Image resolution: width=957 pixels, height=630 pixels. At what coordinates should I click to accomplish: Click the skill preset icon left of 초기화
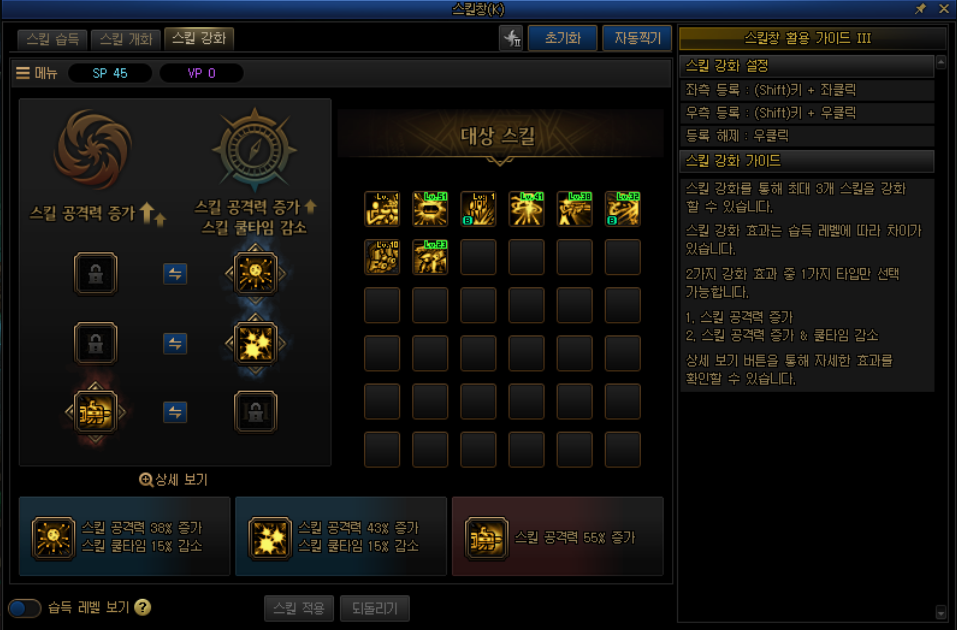tap(511, 38)
